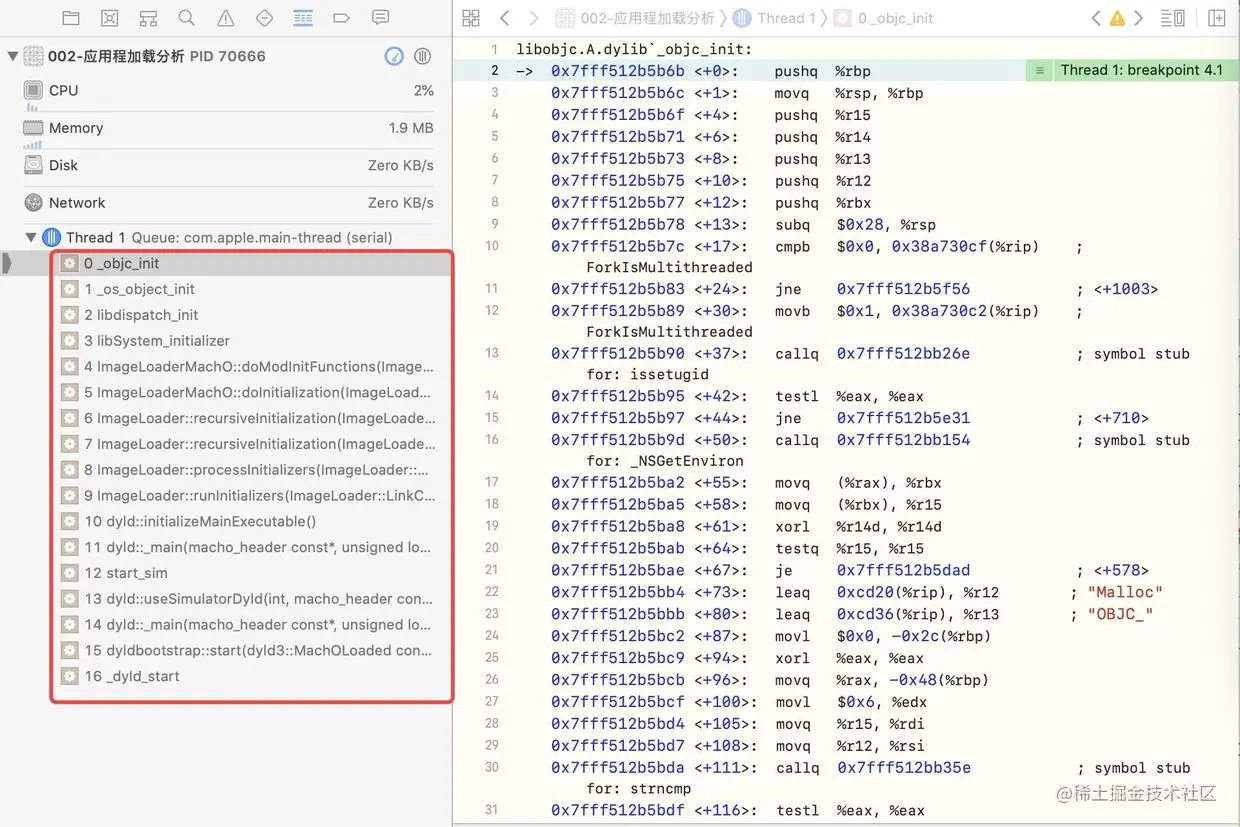This screenshot has width=1240, height=827.
Task: Click line number 2 gutter
Action: coord(494,70)
